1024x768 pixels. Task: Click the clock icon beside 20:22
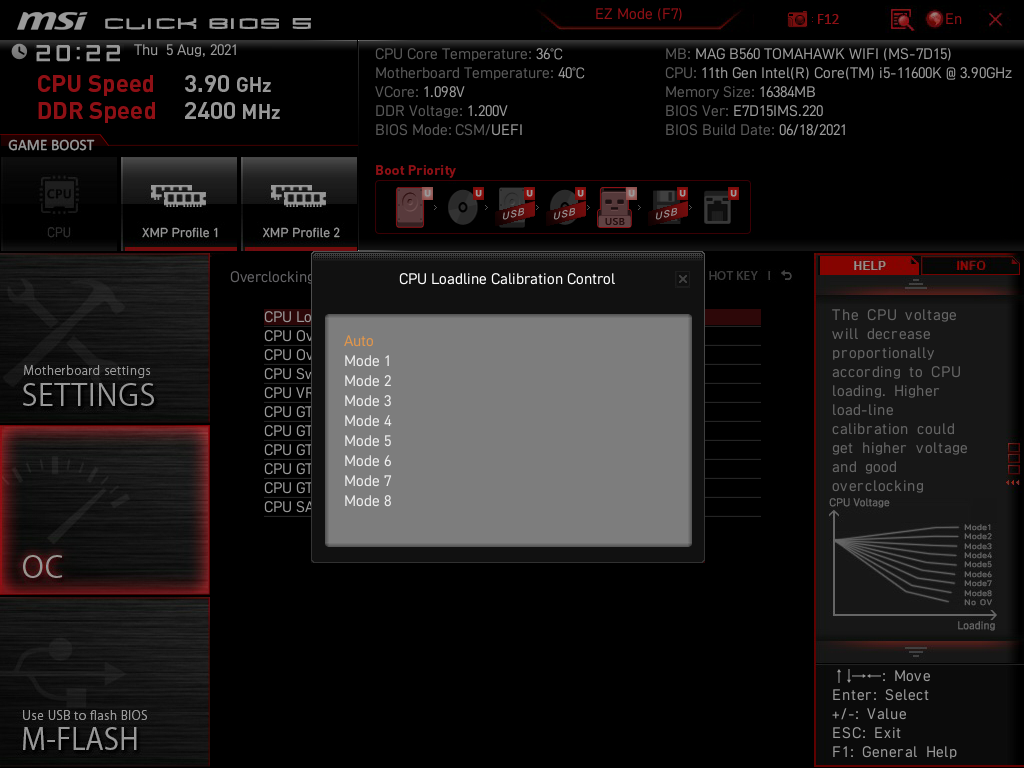click(19, 51)
